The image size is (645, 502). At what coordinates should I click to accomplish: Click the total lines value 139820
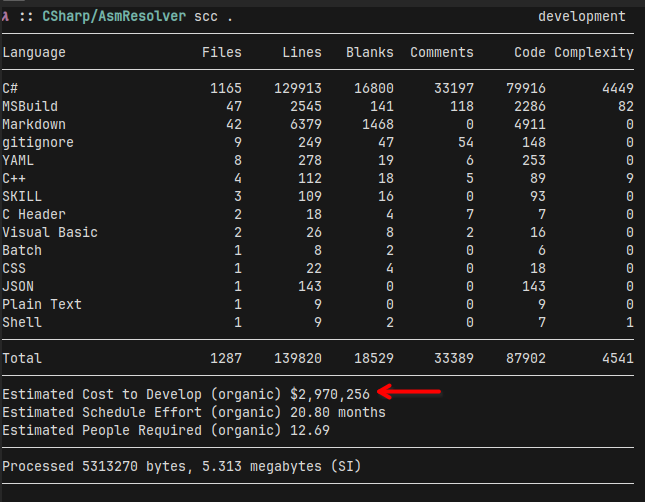298,359
